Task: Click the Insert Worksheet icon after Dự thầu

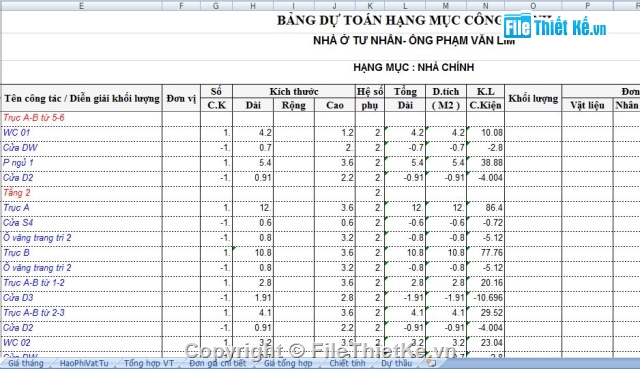Action: (432, 362)
